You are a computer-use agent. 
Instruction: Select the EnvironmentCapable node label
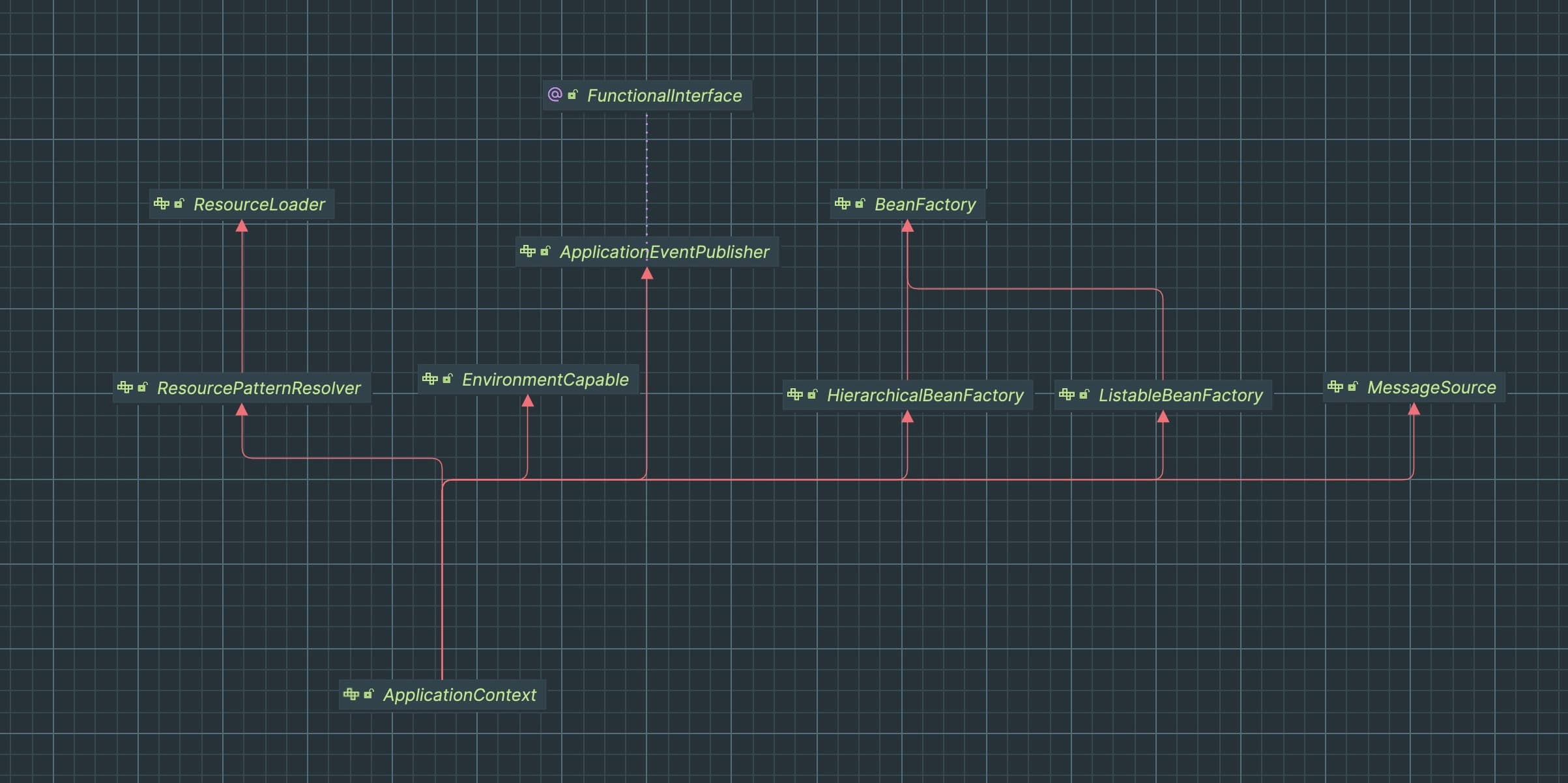tap(545, 380)
